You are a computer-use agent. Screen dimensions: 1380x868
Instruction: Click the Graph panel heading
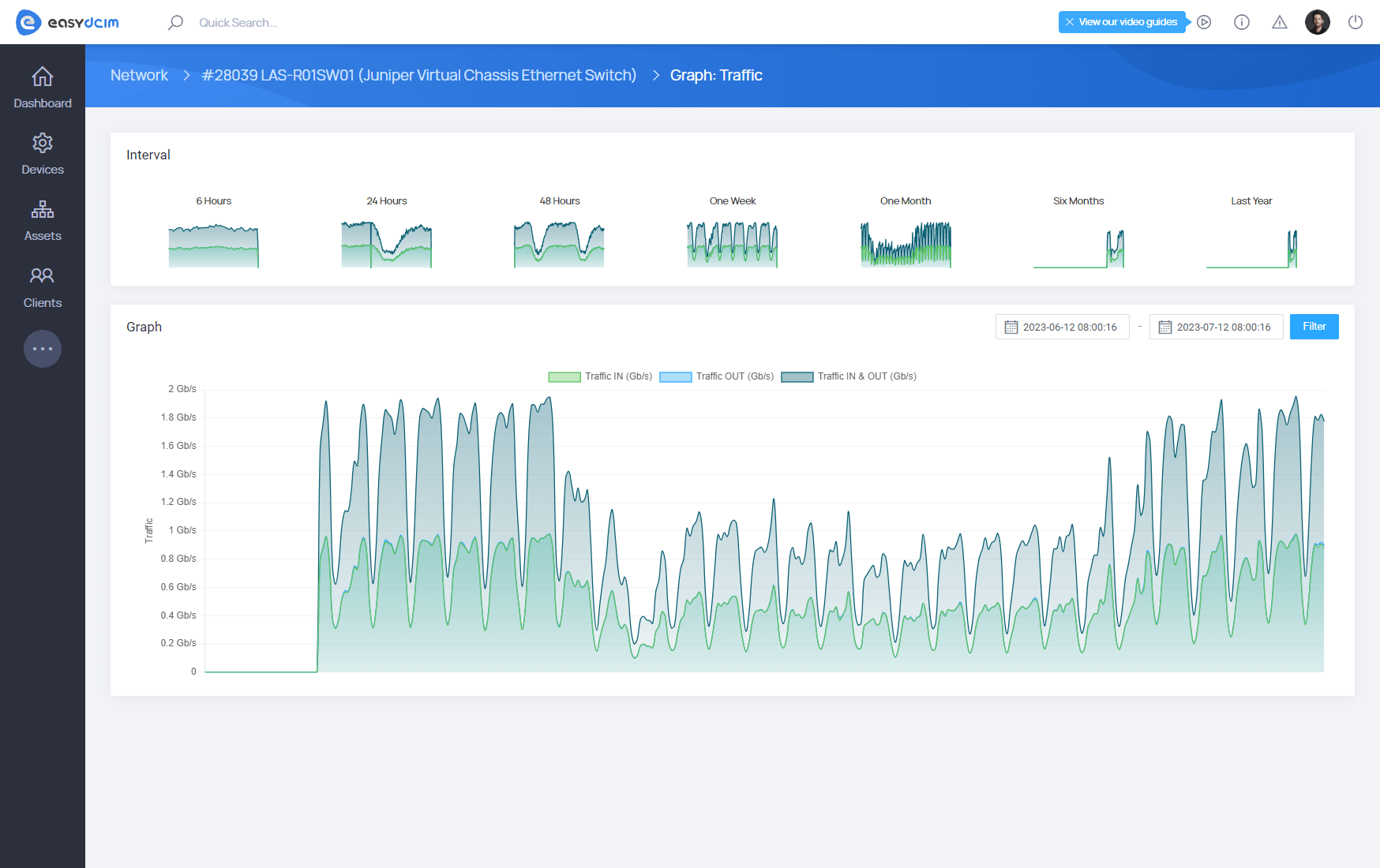coord(144,327)
